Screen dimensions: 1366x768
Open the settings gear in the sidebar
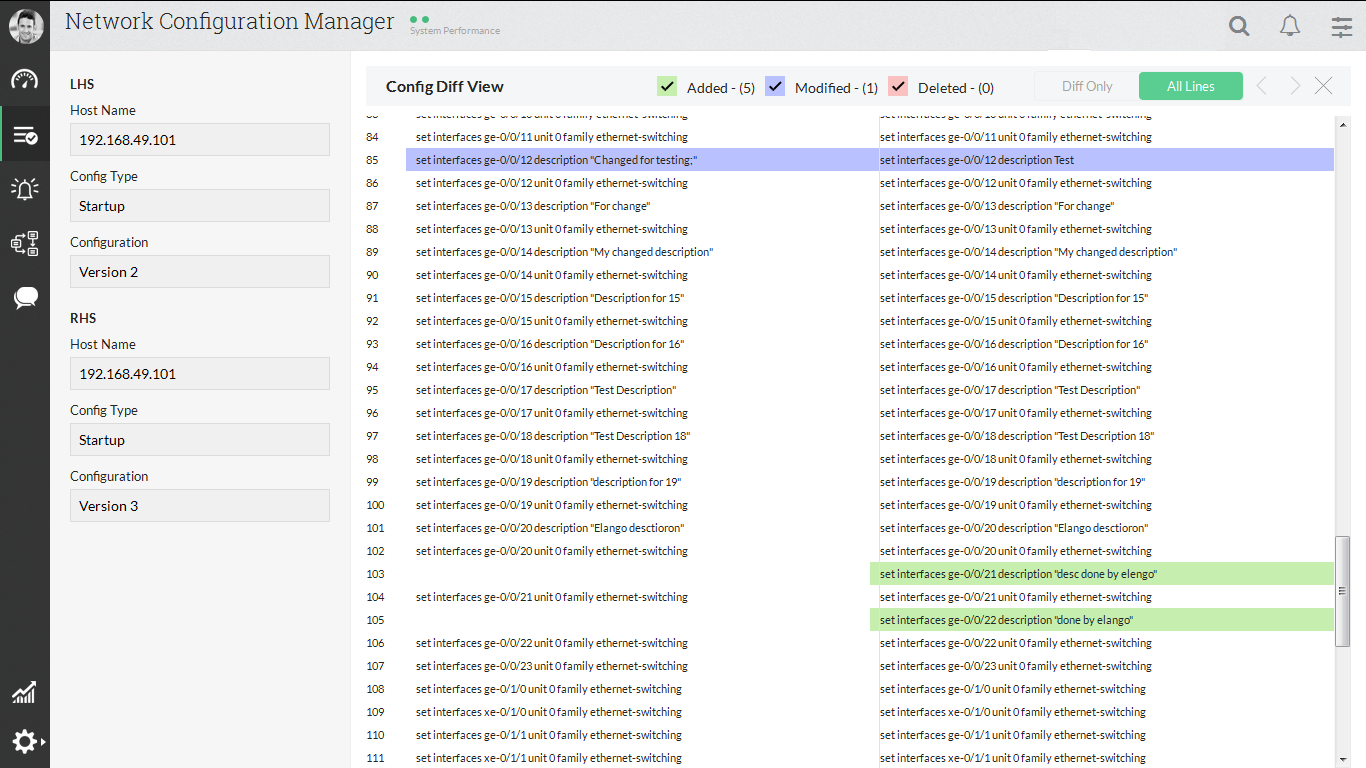(x=24, y=741)
